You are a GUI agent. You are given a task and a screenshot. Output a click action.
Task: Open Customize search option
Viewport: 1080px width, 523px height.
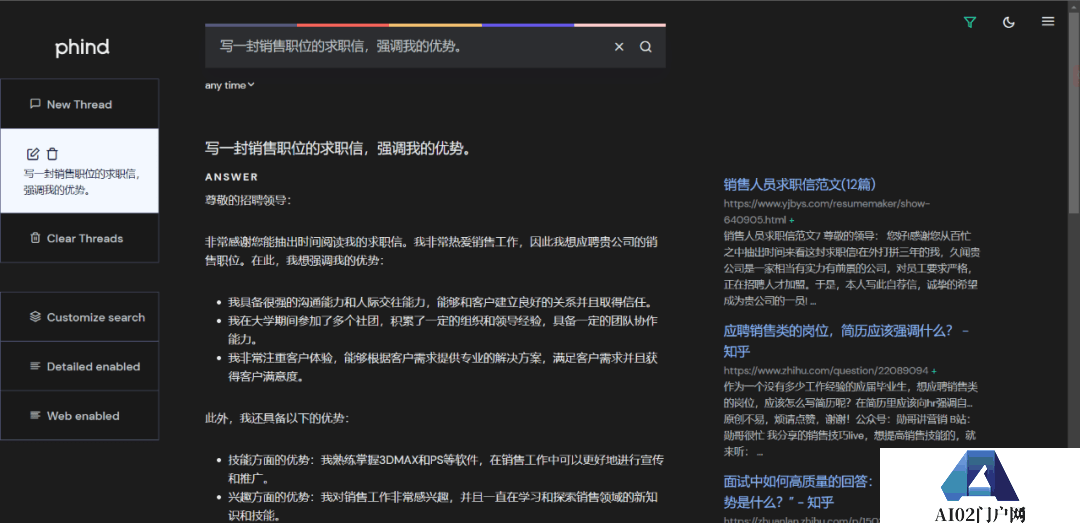pos(80,317)
